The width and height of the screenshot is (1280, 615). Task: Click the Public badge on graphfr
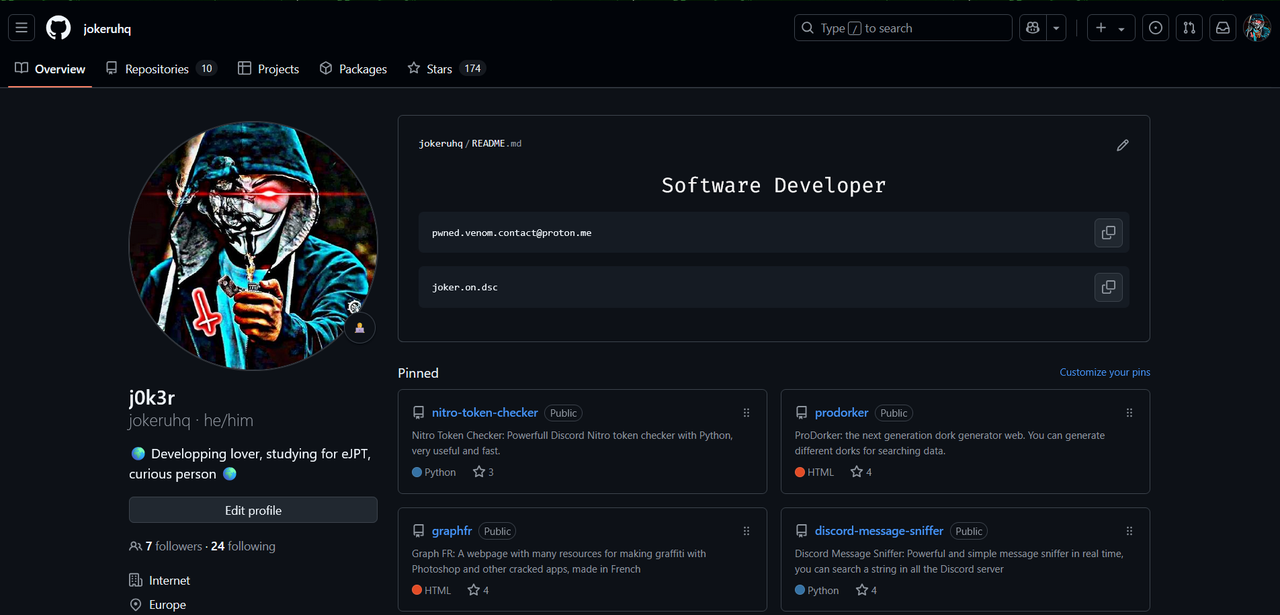pos(497,531)
